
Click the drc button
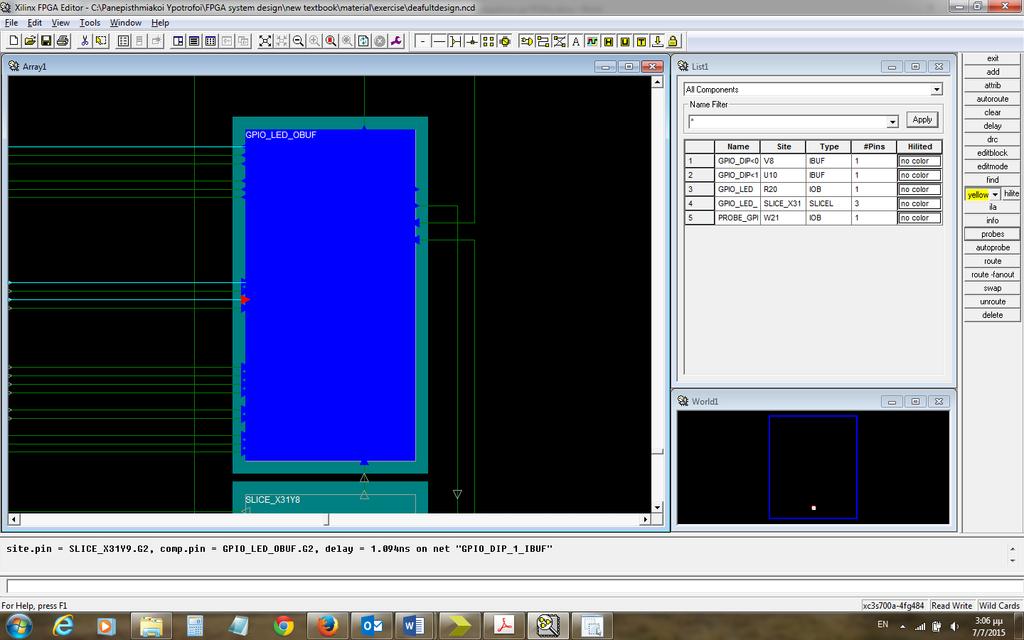tap(992, 139)
